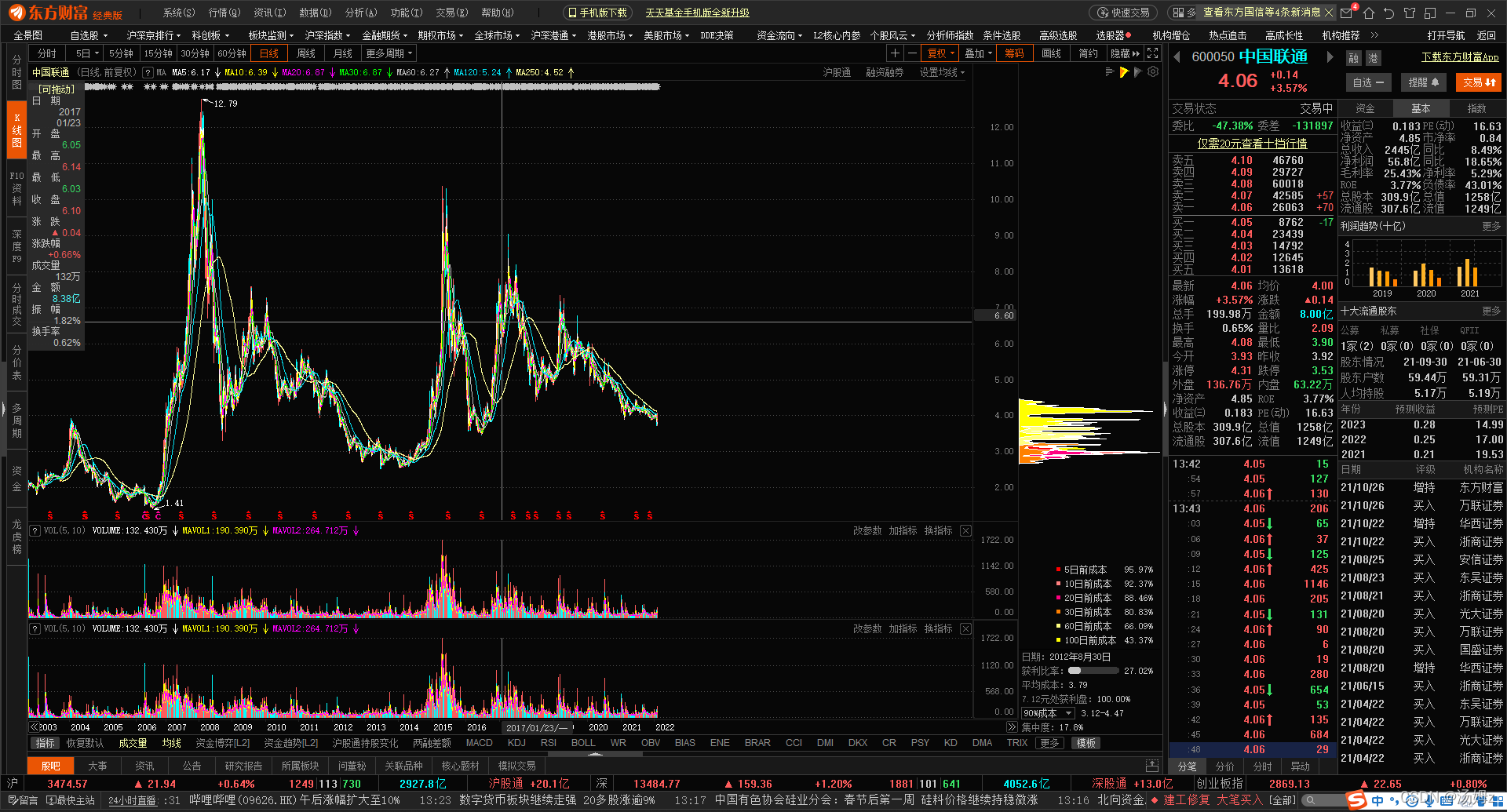This screenshot has height=812, width=1507.
Task: Switch to the 基本 tab in info panel
Action: click(1421, 108)
